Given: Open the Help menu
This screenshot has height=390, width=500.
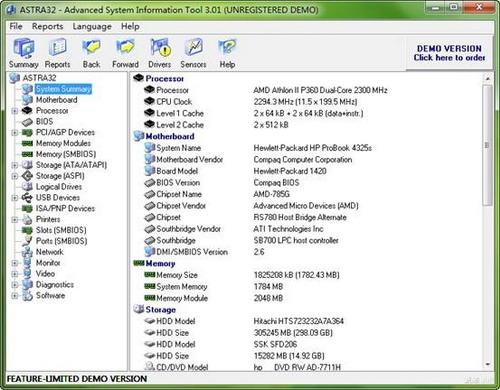Looking at the screenshot, I should tap(130, 26).
